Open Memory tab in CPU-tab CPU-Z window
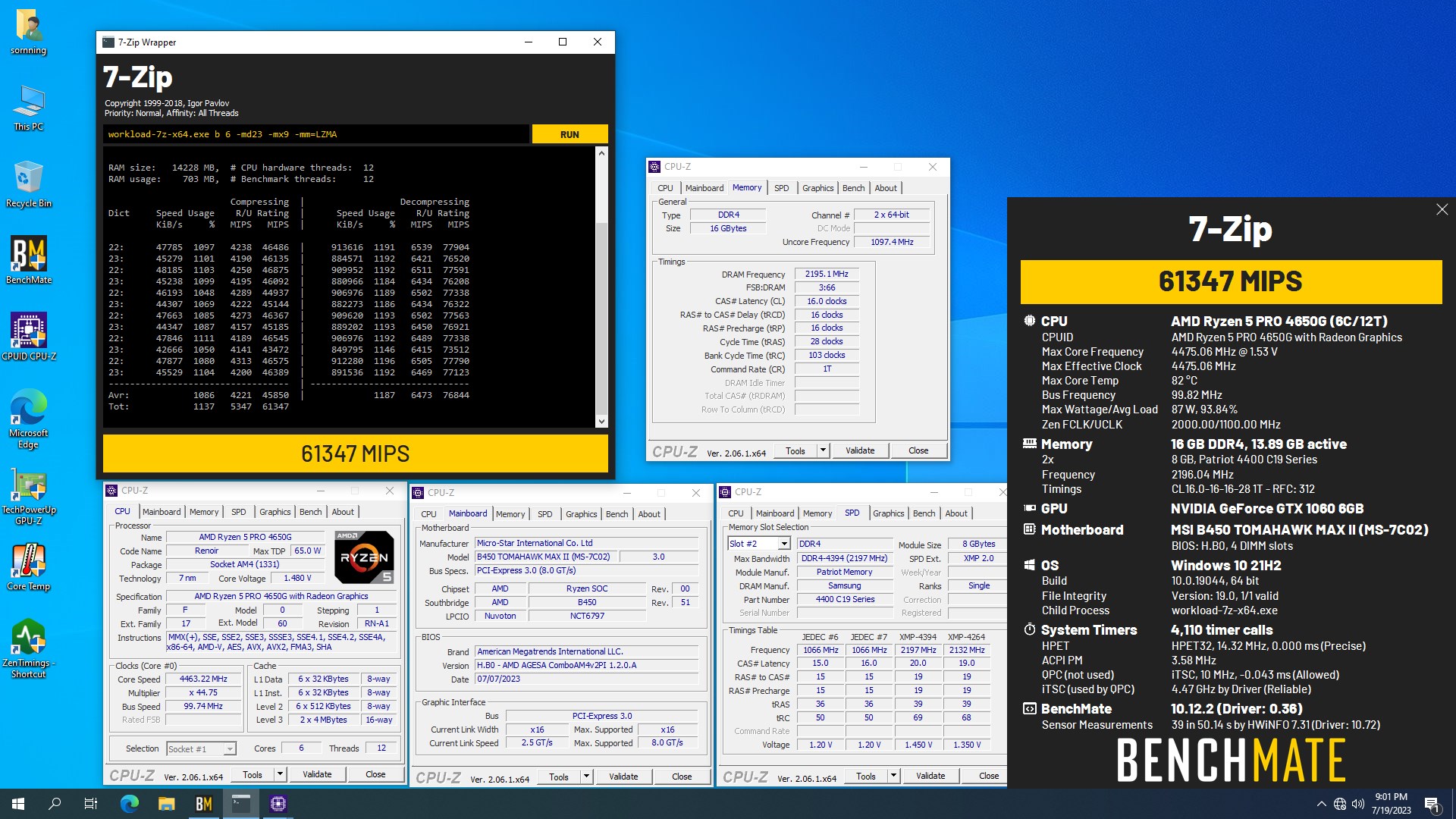Screen dimensions: 1456x819 tap(204, 512)
